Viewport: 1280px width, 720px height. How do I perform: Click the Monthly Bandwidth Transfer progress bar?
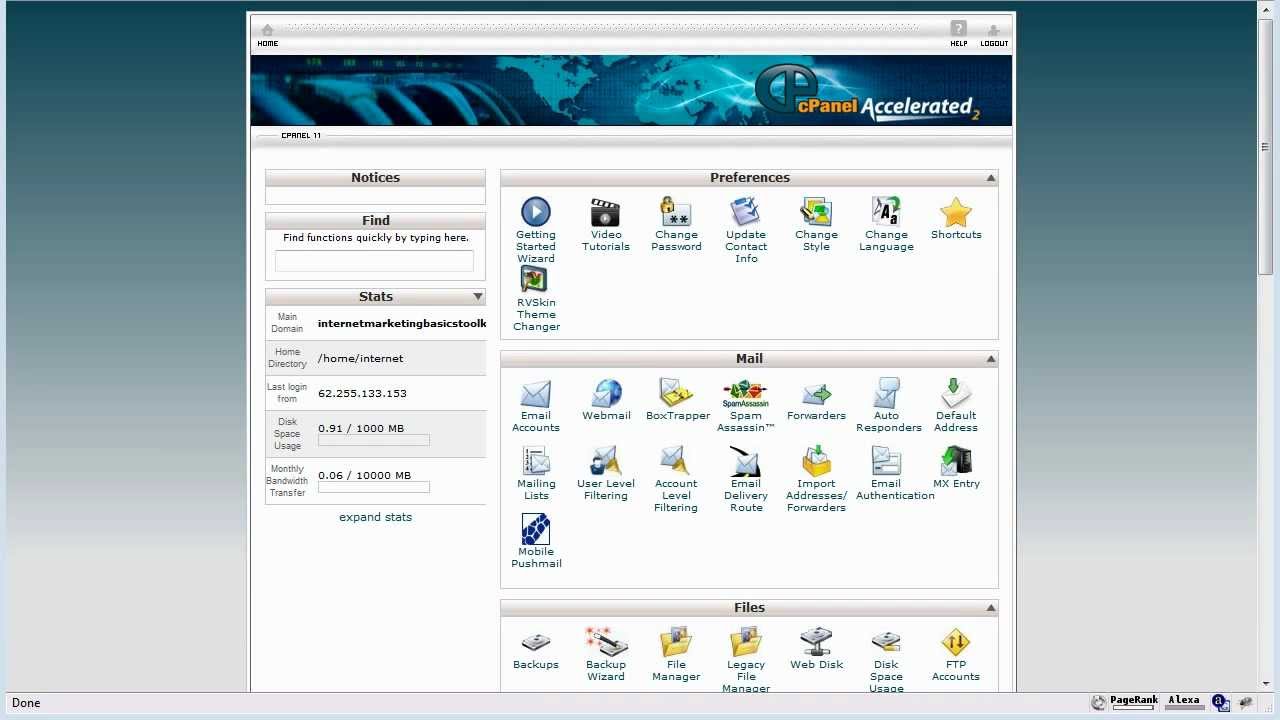pyautogui.click(x=374, y=487)
